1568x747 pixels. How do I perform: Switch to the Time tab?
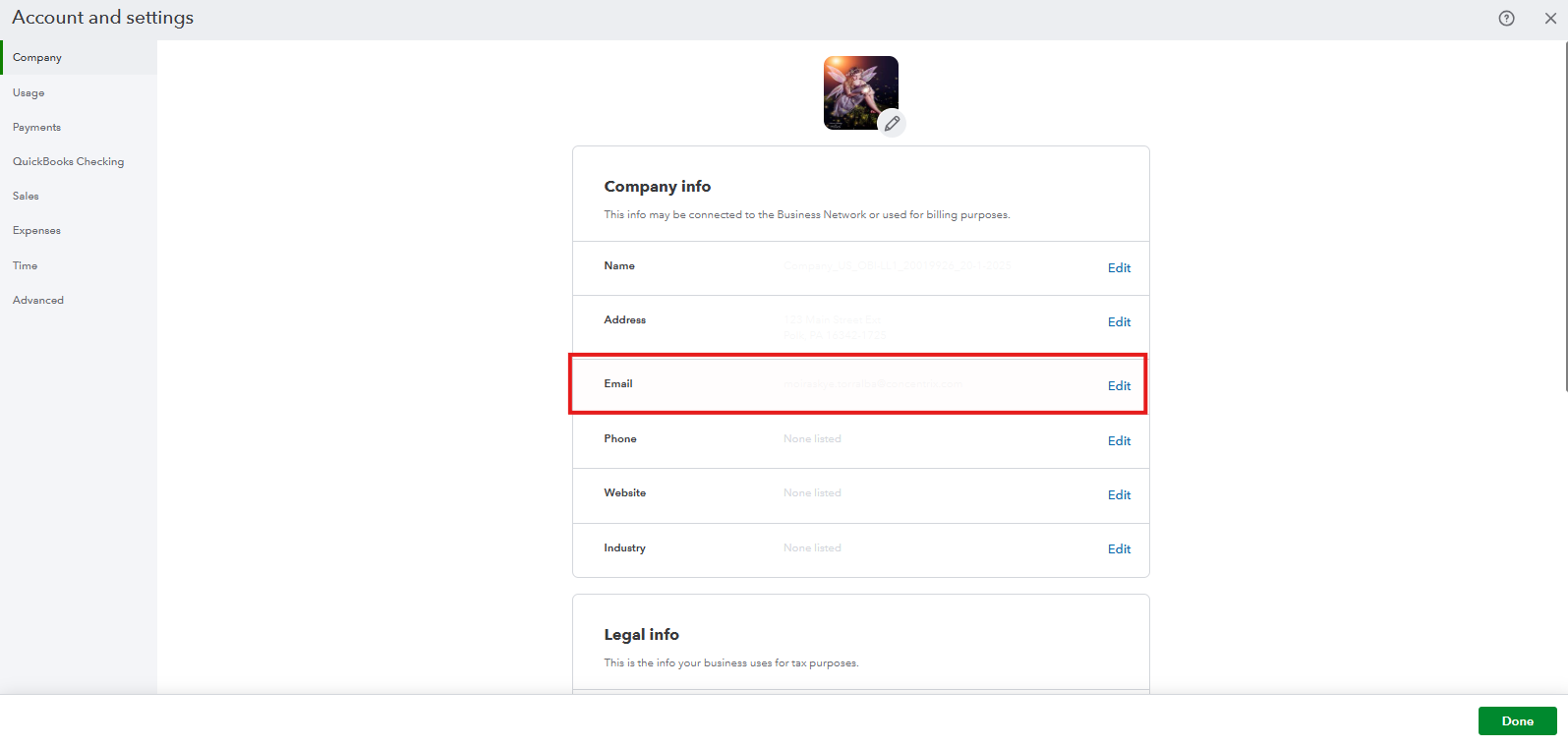click(25, 266)
